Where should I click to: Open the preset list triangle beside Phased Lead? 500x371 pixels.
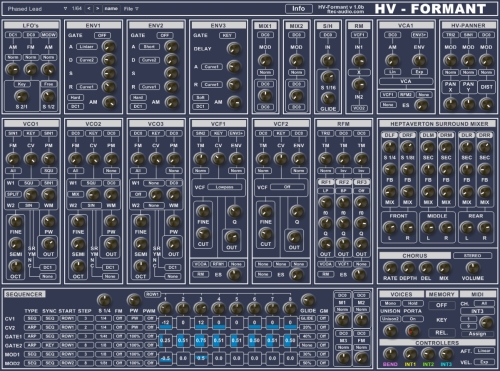pyautogui.click(x=65, y=9)
